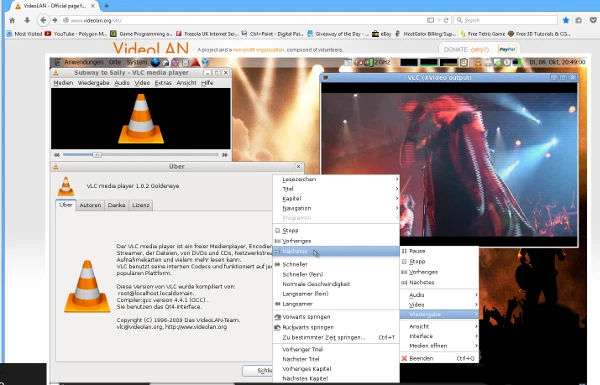
Task: Open the address bar history dropdown arrow
Action: 439,20
